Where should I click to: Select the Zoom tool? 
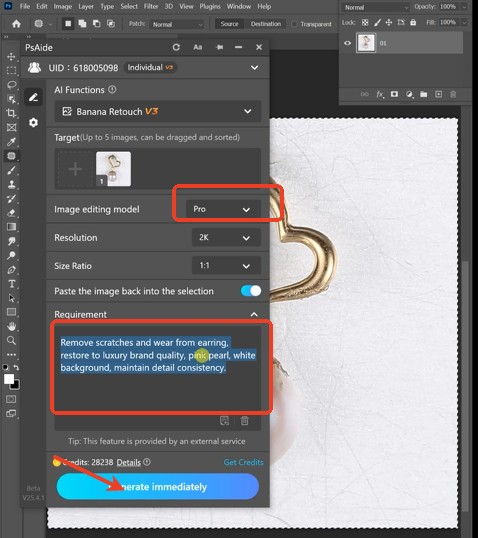(x=11, y=340)
